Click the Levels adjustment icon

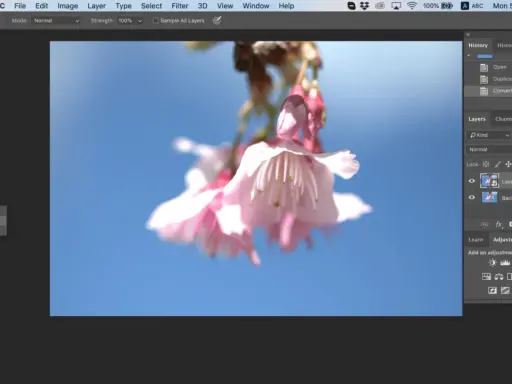505,263
